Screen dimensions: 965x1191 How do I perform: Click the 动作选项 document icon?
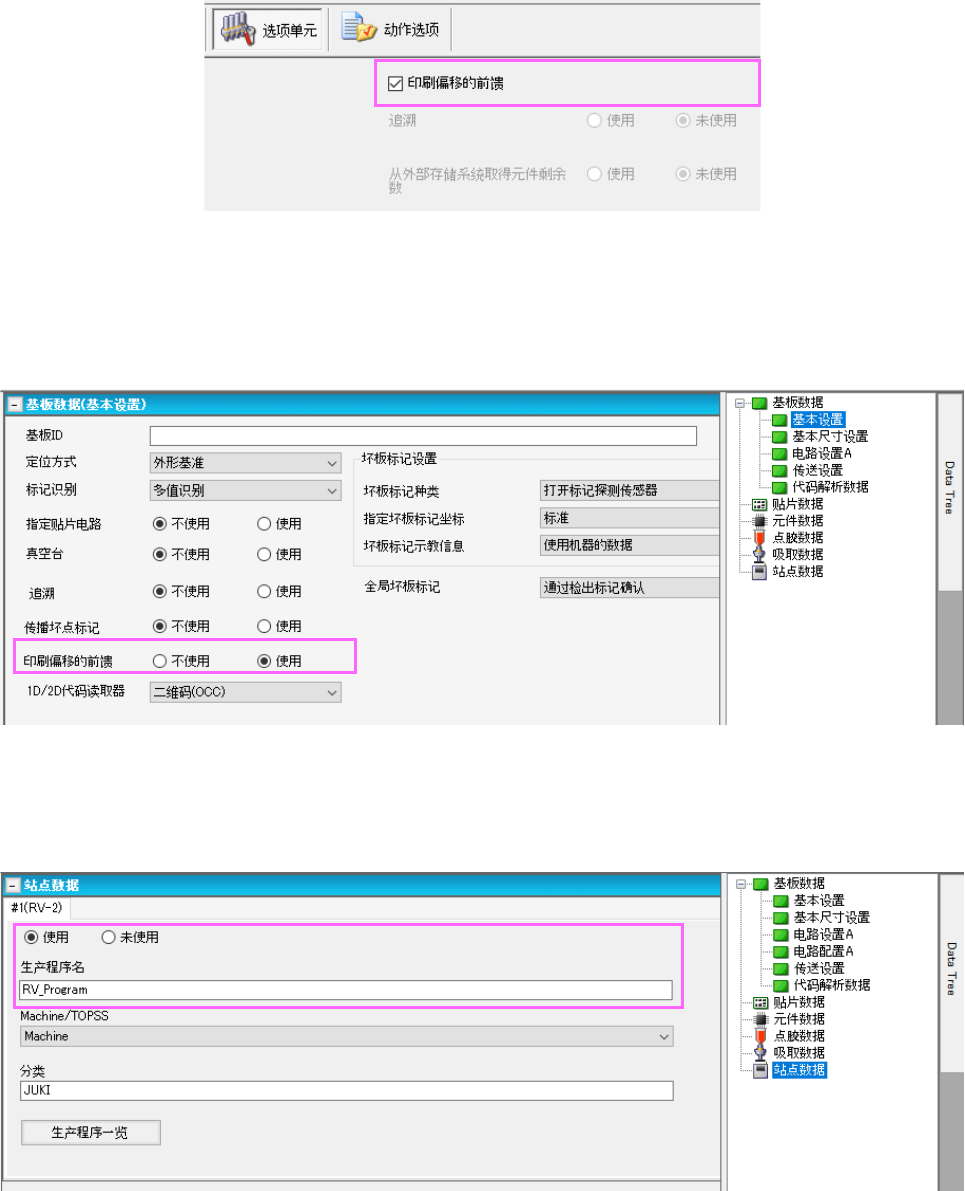pyautogui.click(x=359, y=28)
